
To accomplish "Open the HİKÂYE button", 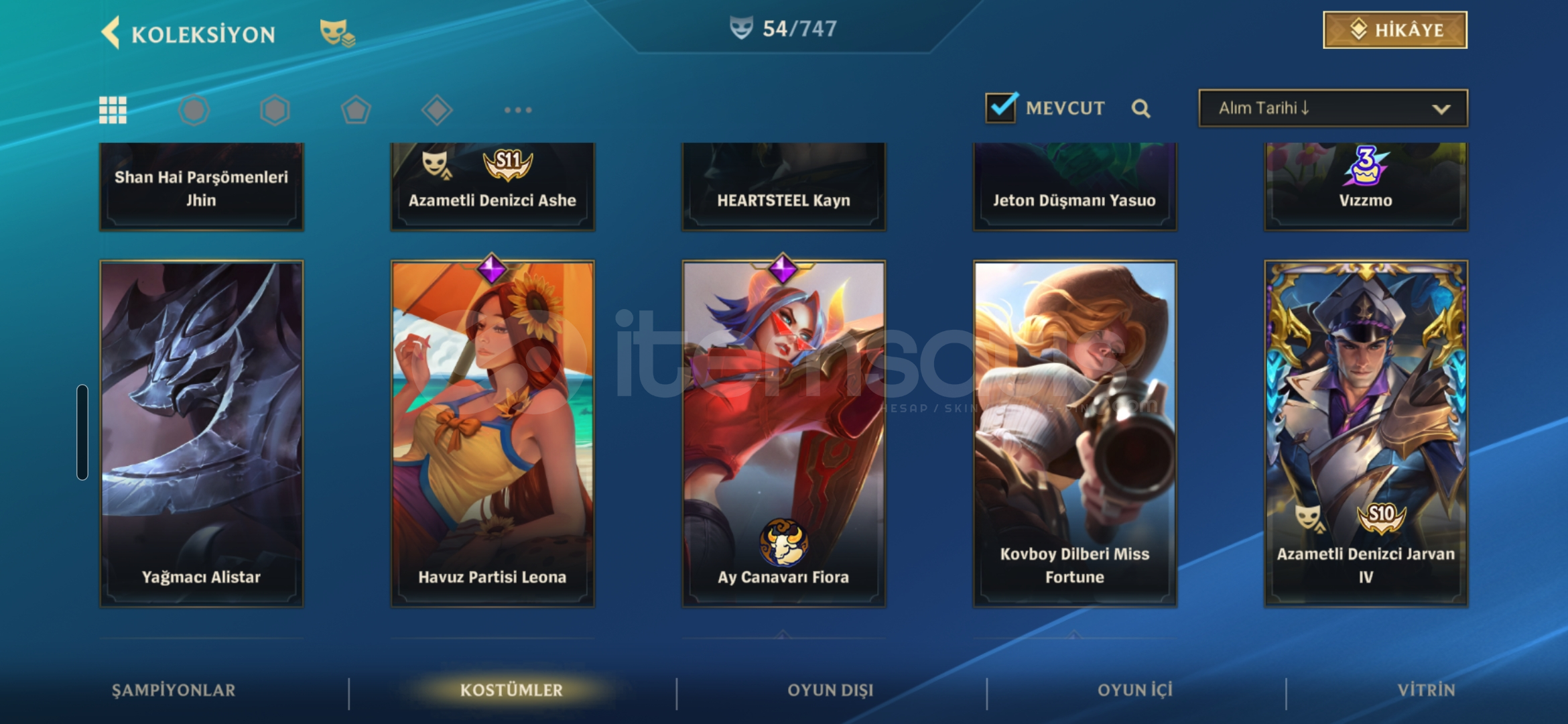I will pyautogui.click(x=1395, y=30).
